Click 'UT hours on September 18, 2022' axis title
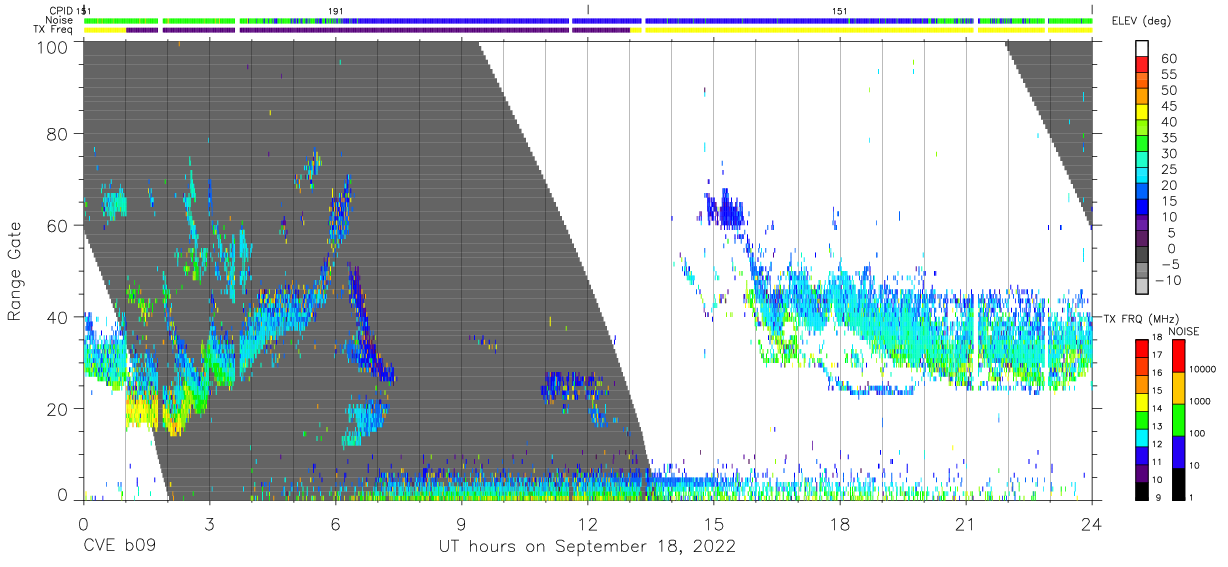 [x=587, y=547]
